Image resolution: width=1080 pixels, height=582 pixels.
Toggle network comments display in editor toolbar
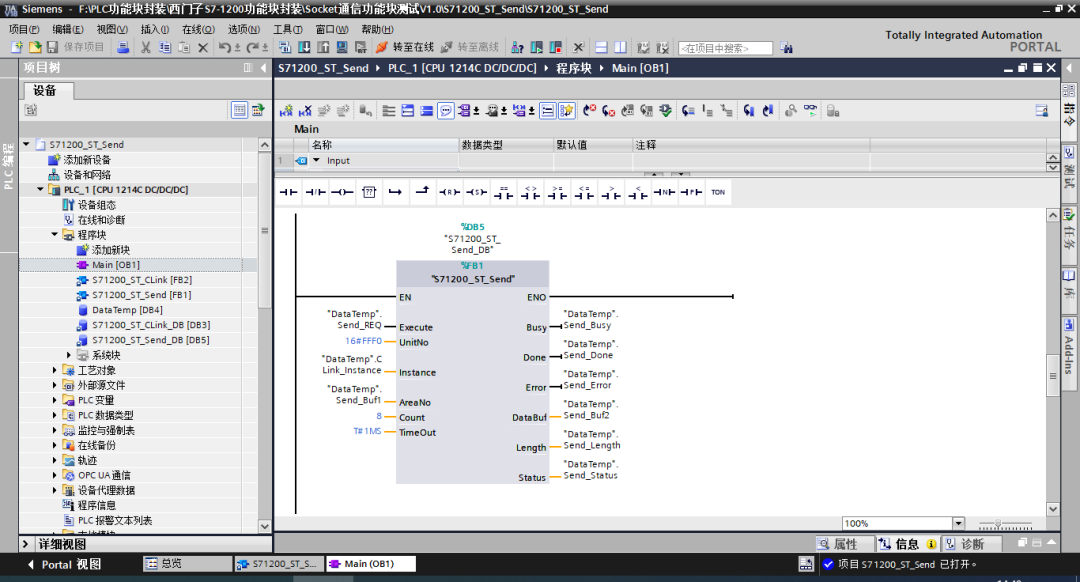point(446,111)
